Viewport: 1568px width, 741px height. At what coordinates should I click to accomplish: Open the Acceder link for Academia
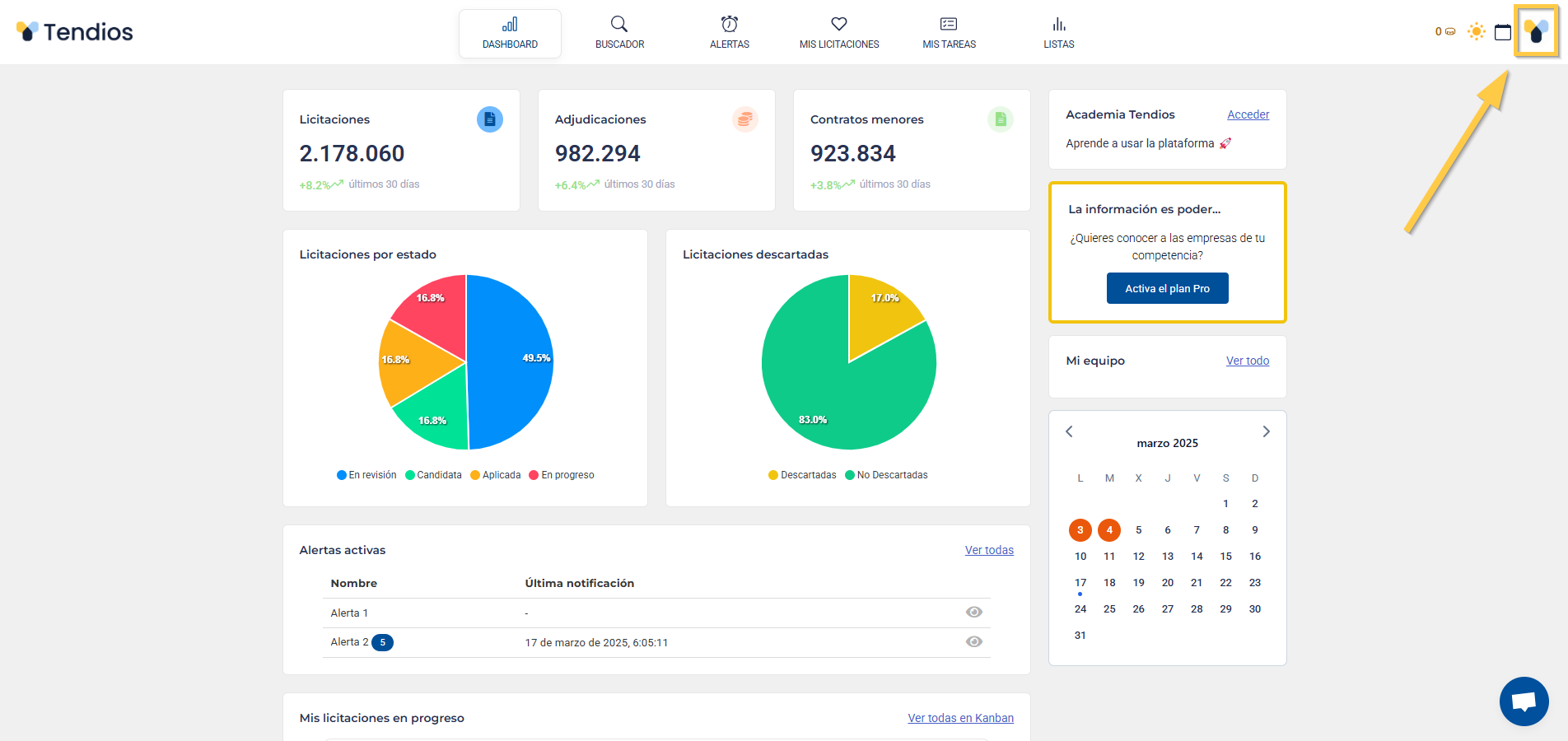tap(1248, 114)
